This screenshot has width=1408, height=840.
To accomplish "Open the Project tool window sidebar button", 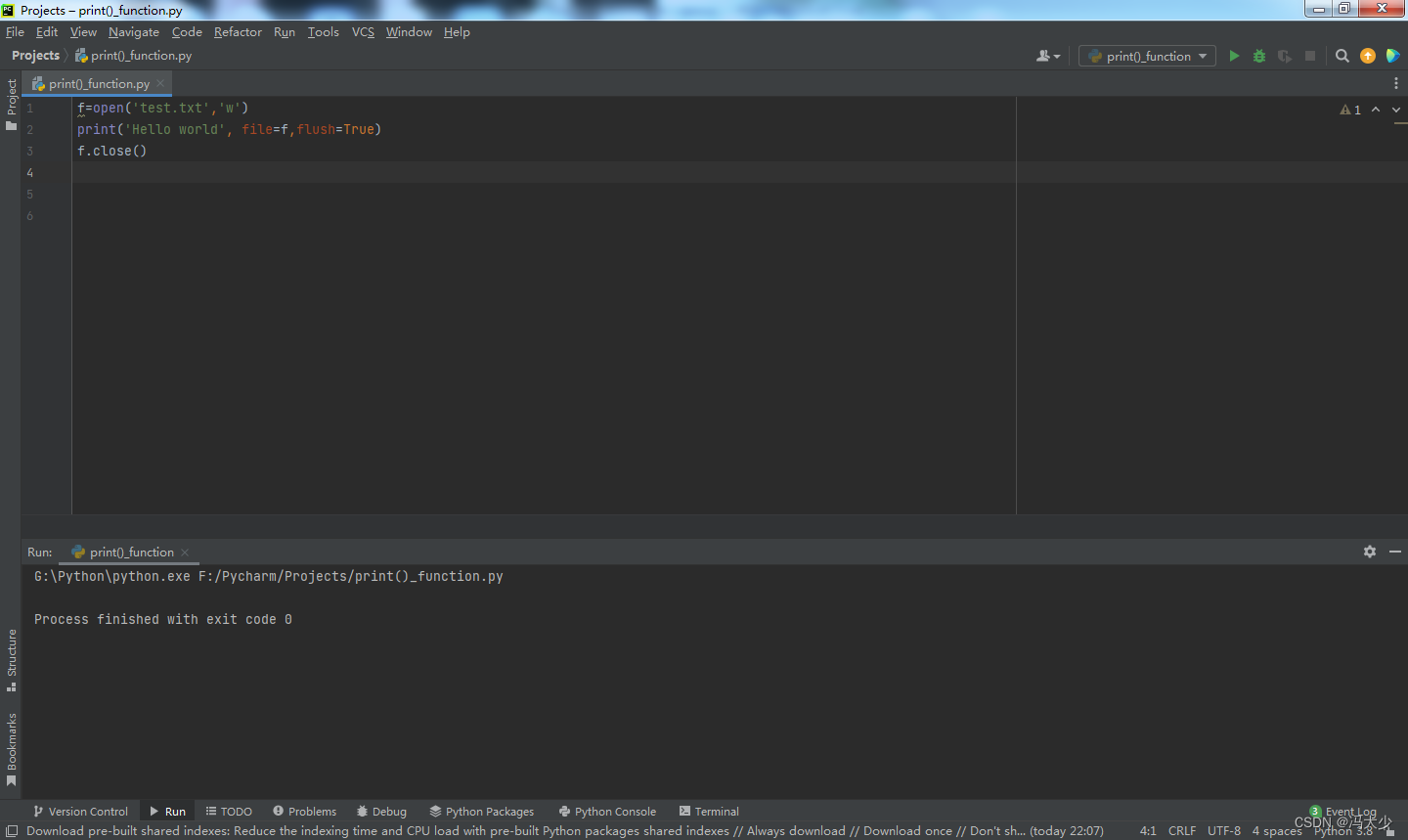I will click(11, 104).
